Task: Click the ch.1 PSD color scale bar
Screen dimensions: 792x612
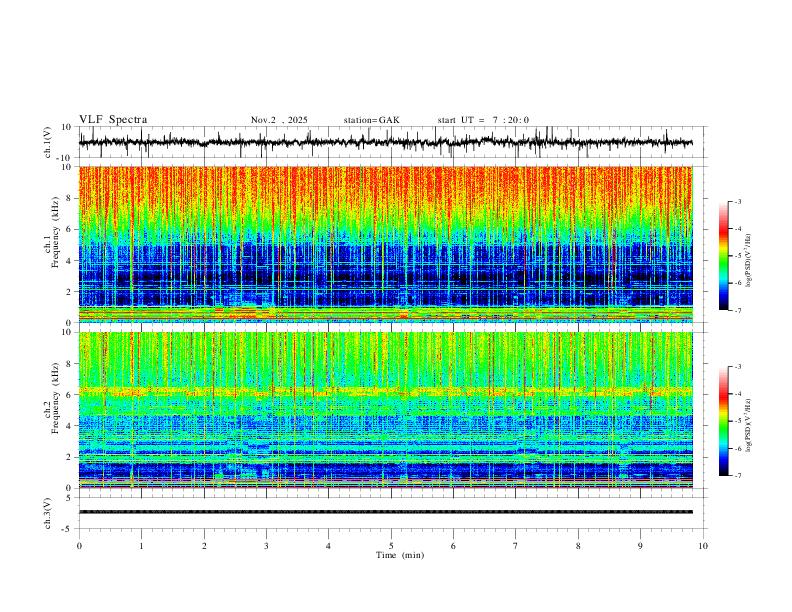Action: click(724, 256)
